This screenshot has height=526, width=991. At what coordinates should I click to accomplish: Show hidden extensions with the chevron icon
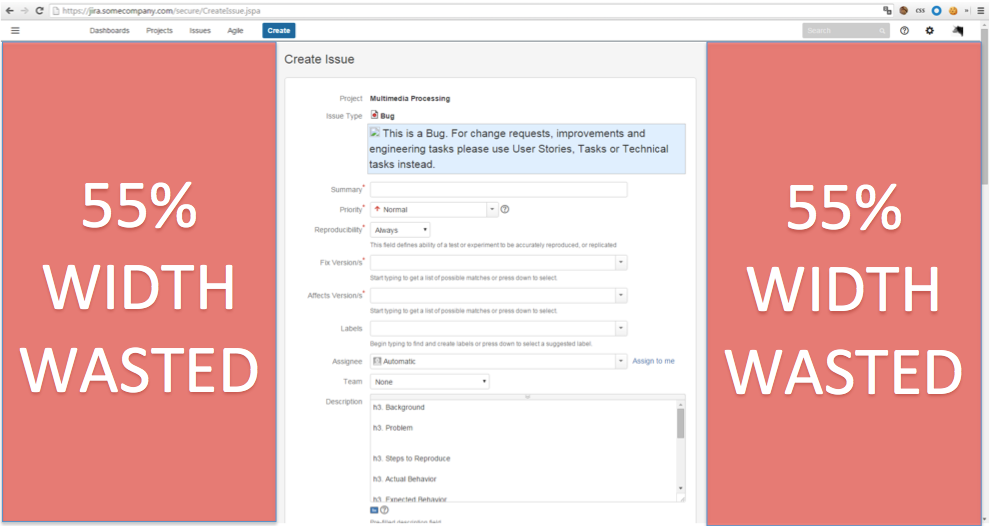(967, 11)
